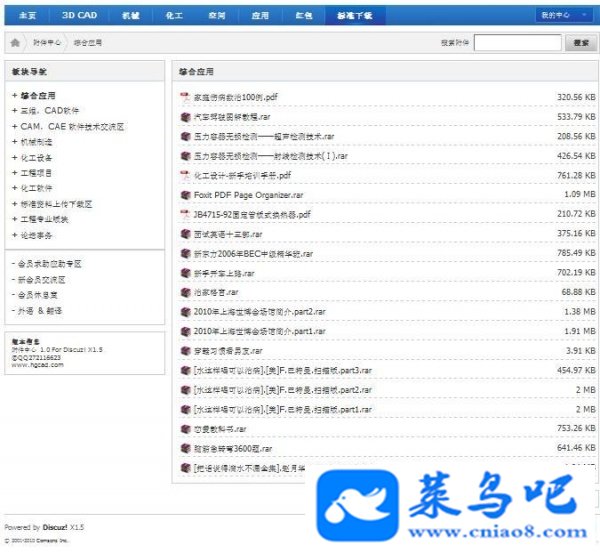Click the PDF icon beside the JB4715-92 file
Image resolution: width=600 pixels, height=553 pixels.
185,214
